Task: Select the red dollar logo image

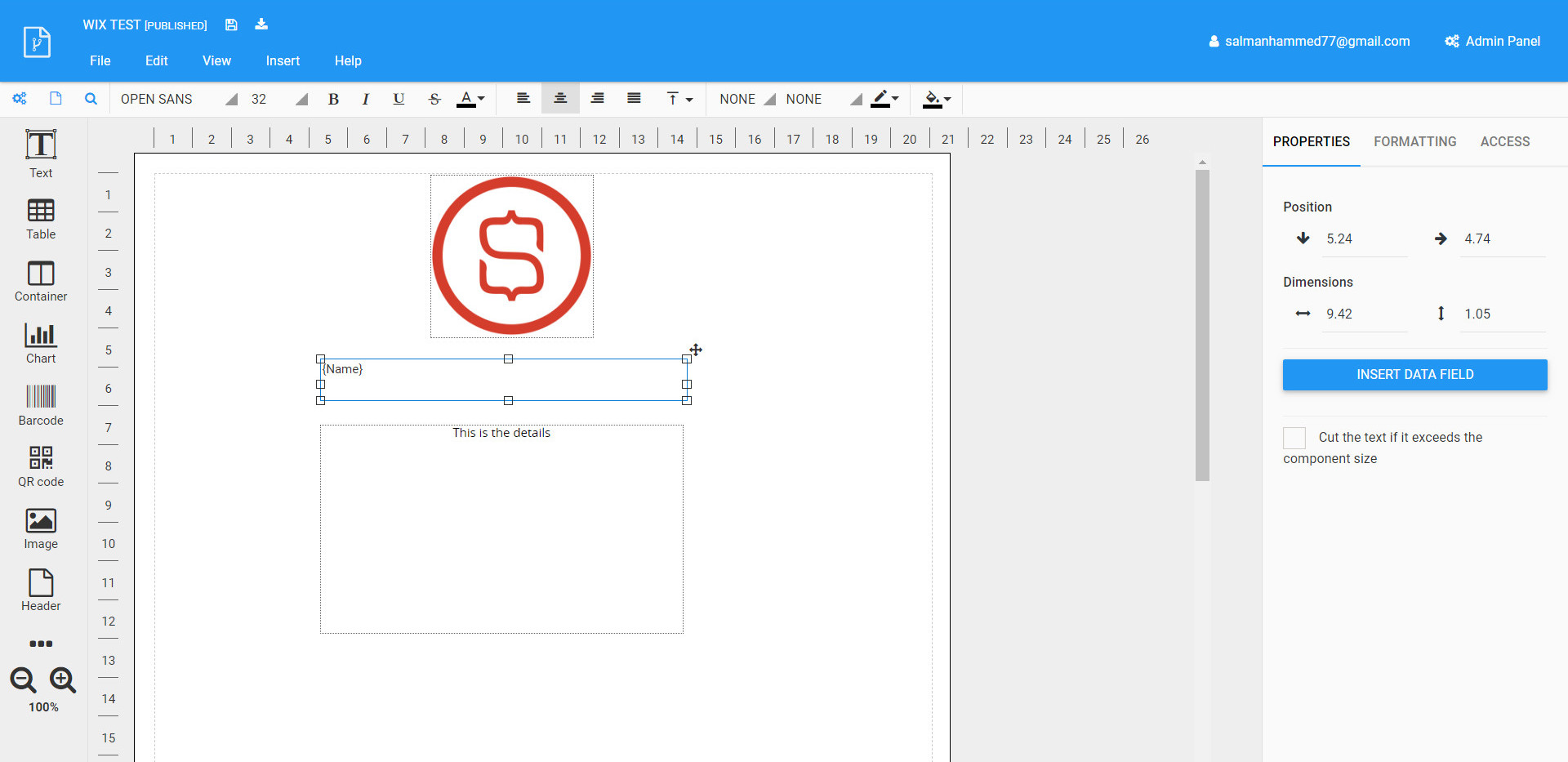Action: (512, 256)
